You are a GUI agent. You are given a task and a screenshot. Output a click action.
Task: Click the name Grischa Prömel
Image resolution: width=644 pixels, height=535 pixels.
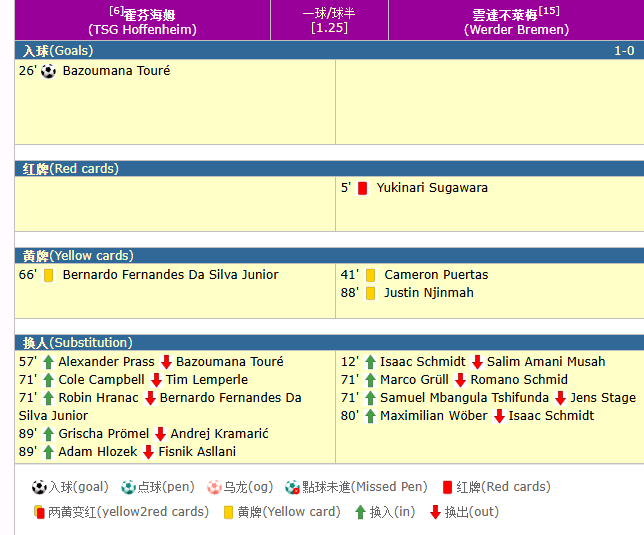(104, 434)
